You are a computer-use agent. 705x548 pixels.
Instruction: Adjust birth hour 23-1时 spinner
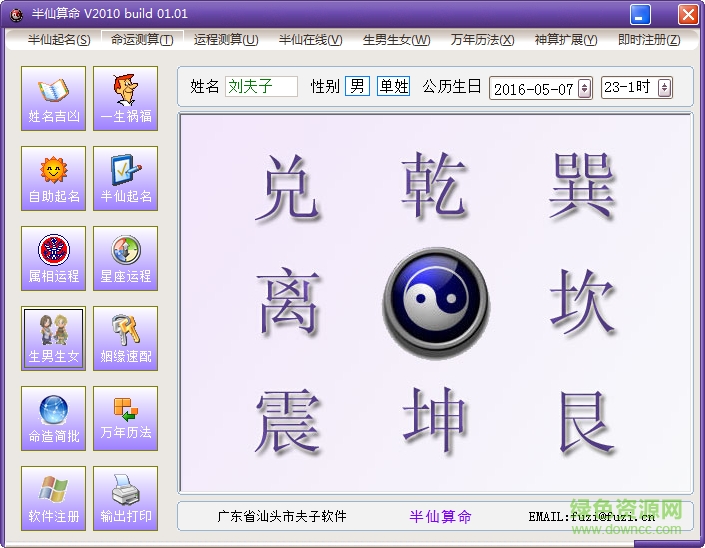click(x=664, y=87)
